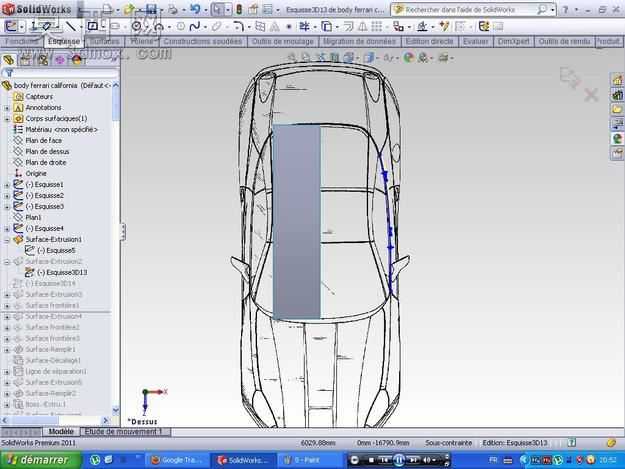Select the Line sketch tool
Screen dimensions: 625x469
click(71, 27)
